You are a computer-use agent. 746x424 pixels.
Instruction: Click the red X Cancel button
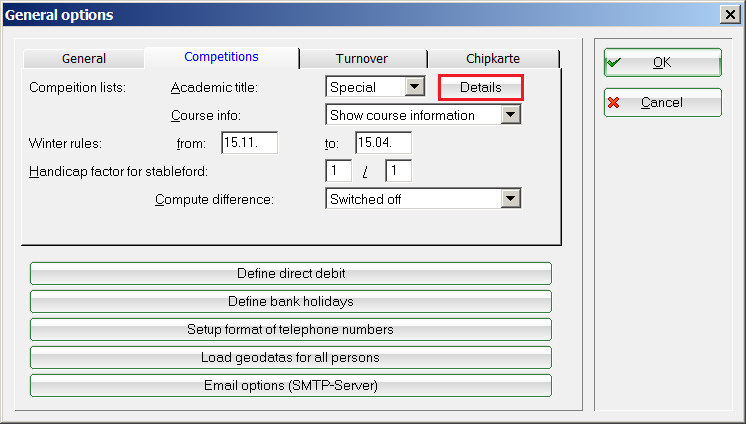point(662,102)
